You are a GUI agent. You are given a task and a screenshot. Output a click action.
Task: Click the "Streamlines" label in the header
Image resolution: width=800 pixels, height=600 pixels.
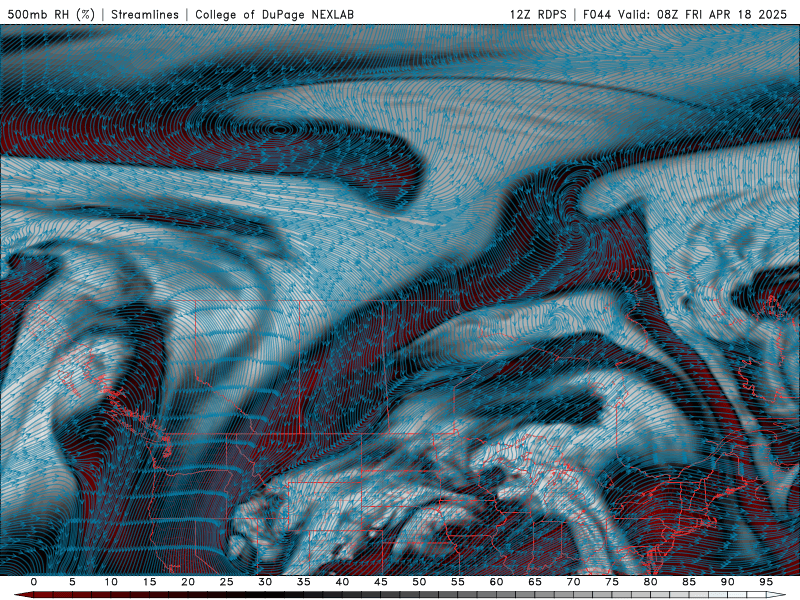click(x=145, y=14)
